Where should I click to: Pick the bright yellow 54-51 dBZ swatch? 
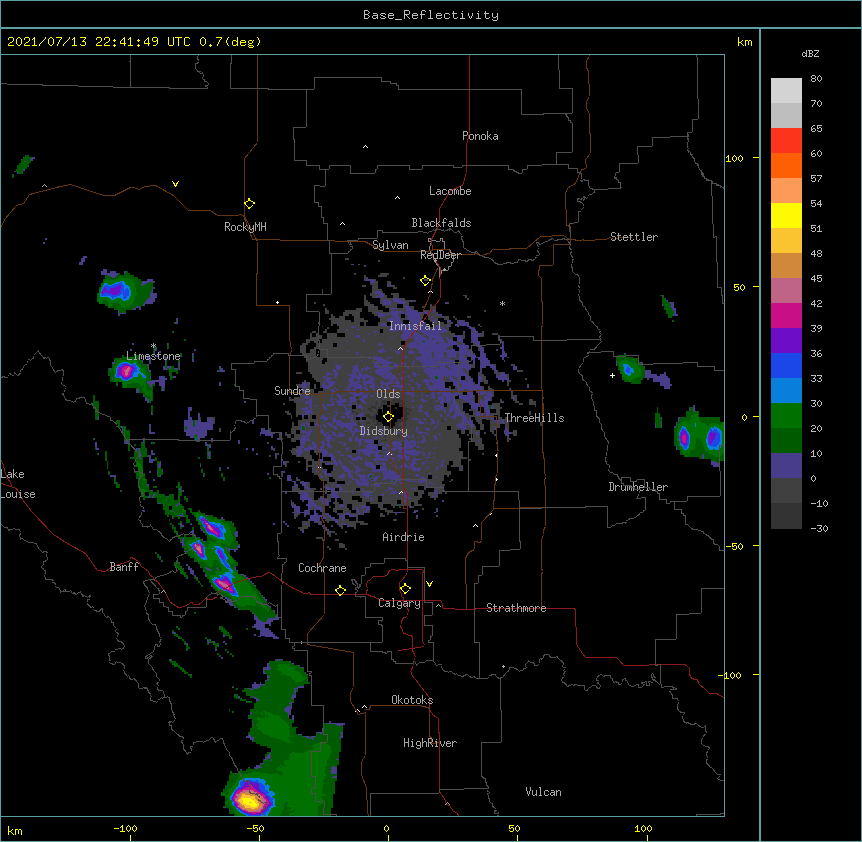[786, 215]
